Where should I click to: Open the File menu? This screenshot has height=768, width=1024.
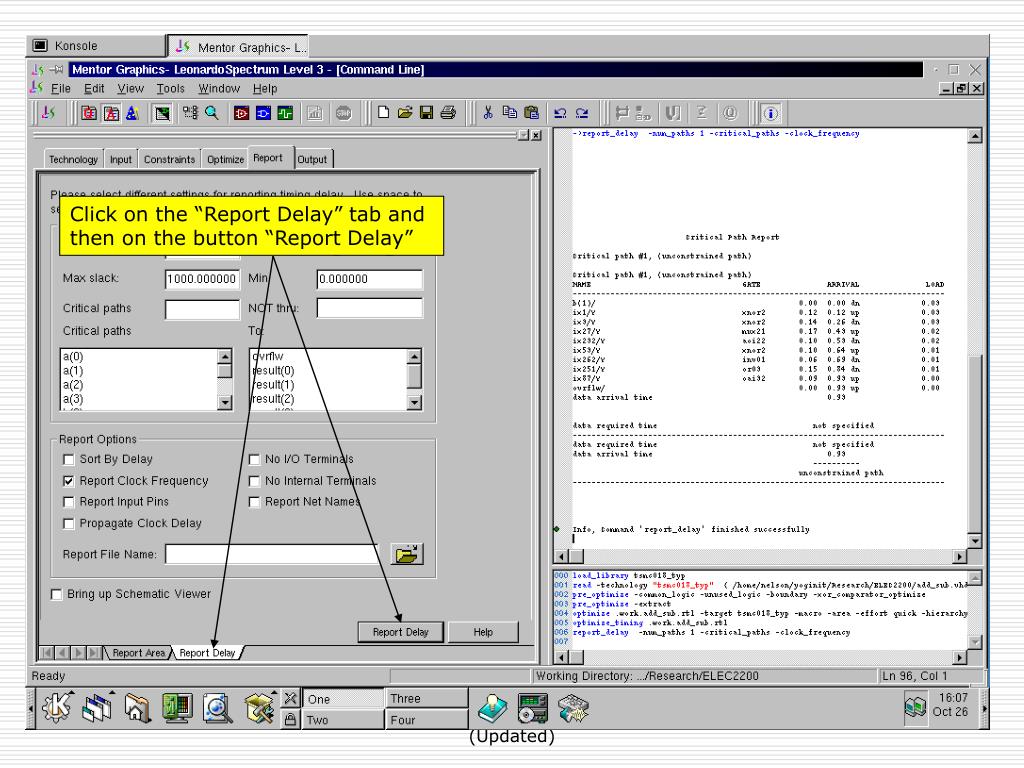tap(61, 88)
